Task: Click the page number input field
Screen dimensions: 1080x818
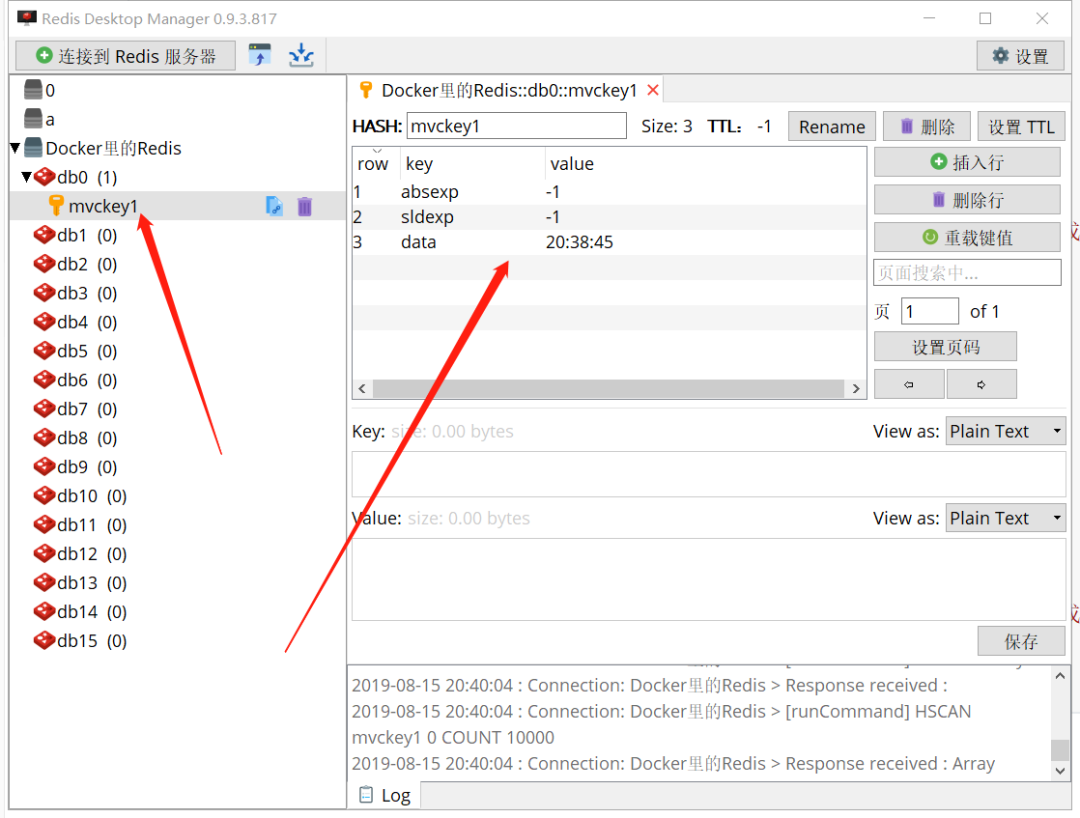Action: tap(930, 311)
